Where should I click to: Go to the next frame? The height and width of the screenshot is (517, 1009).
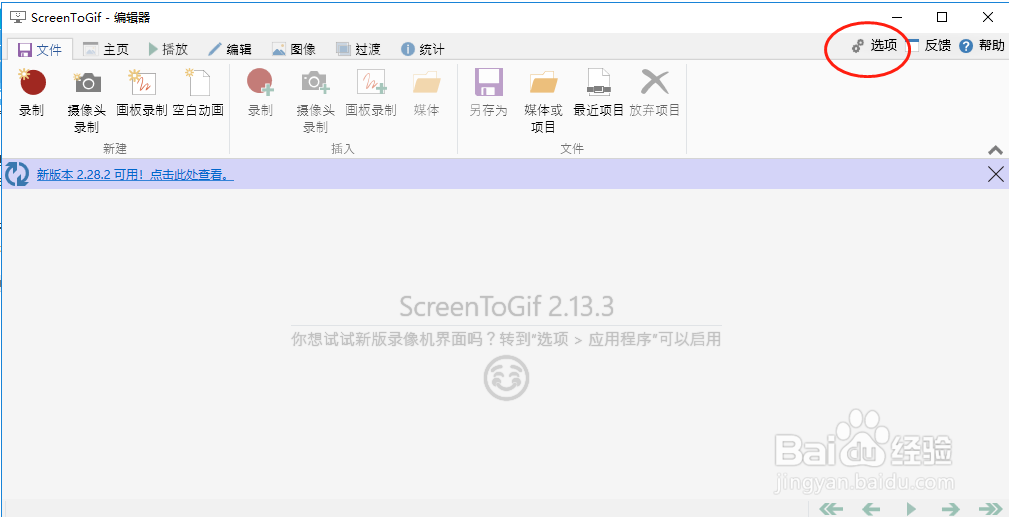coord(950,509)
